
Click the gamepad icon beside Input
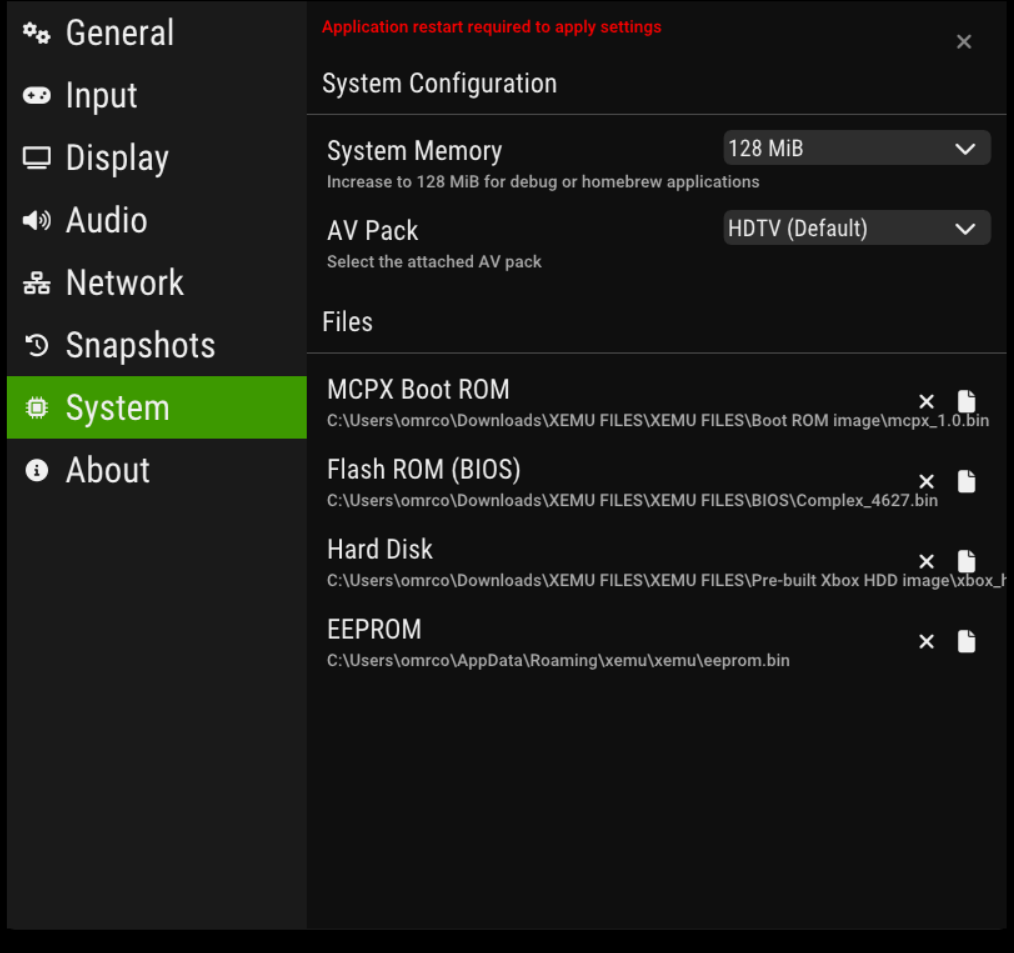click(36, 96)
